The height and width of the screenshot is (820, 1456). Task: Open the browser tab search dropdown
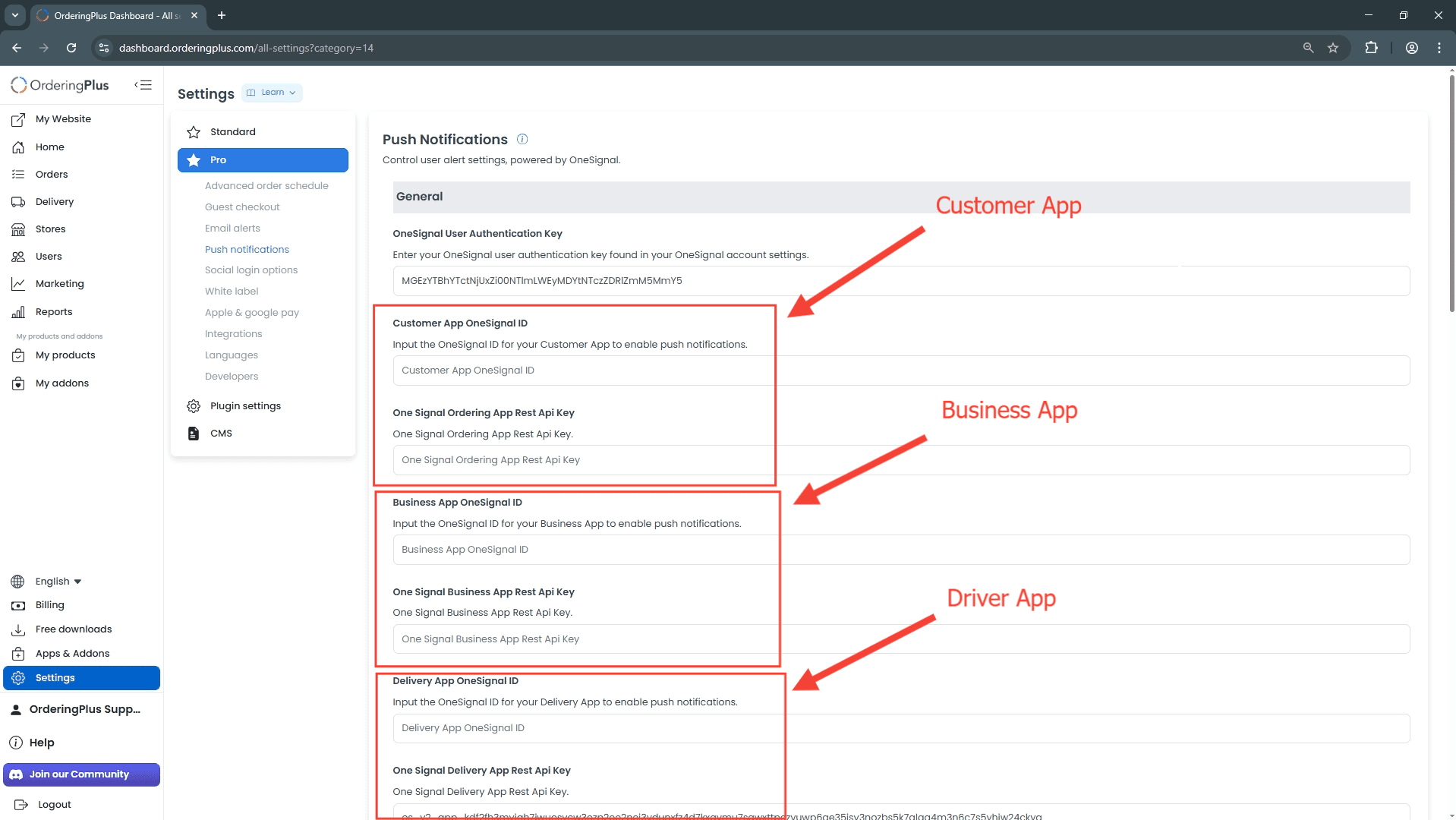coord(15,15)
